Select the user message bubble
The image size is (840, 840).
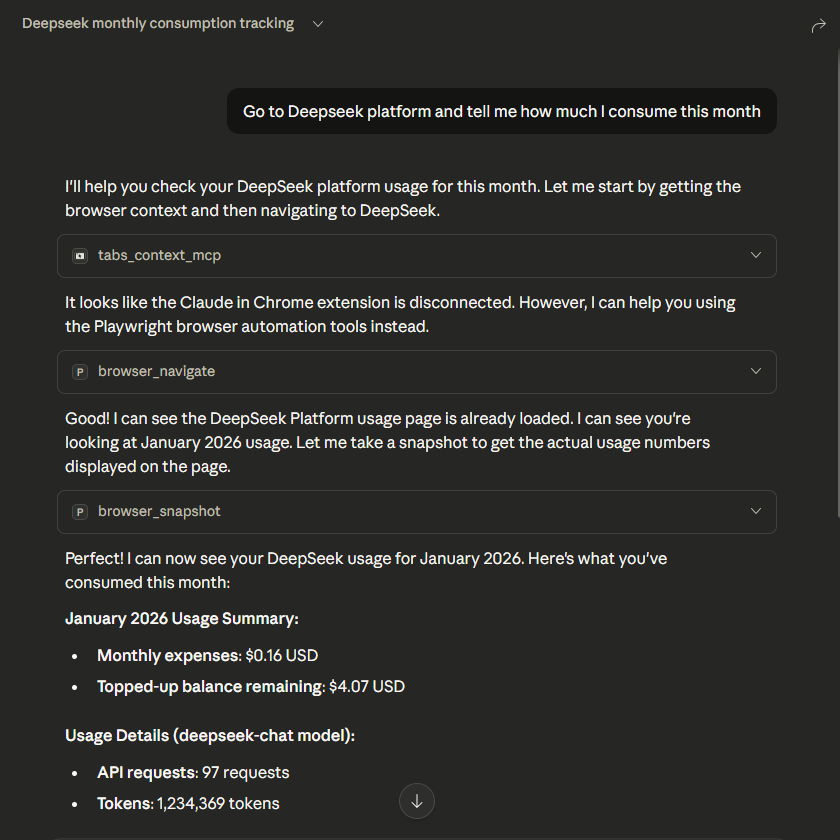click(501, 111)
